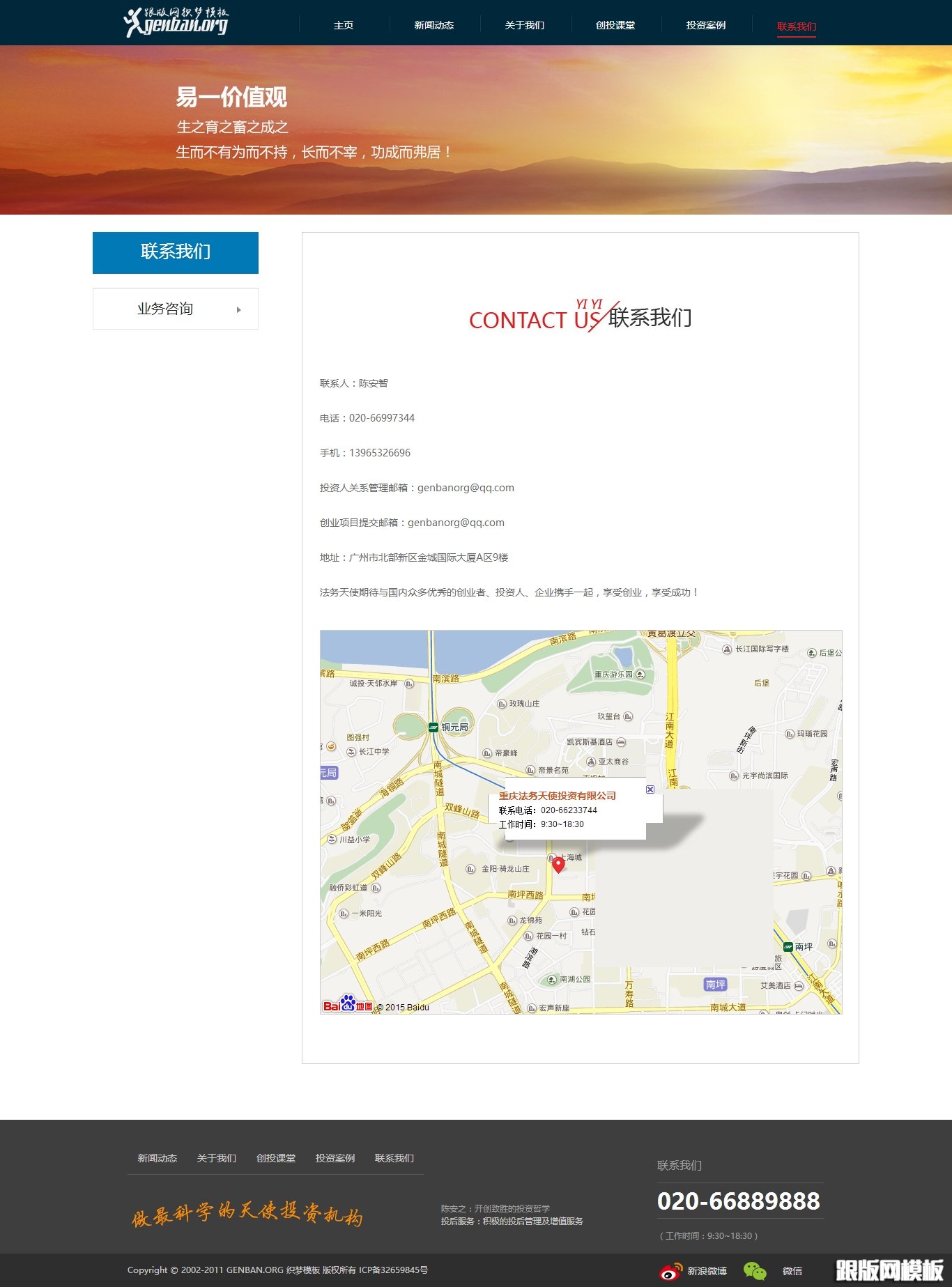Click the phone text 电话：020-66997344
Image resolution: width=952 pixels, height=1287 pixels.
click(x=367, y=418)
